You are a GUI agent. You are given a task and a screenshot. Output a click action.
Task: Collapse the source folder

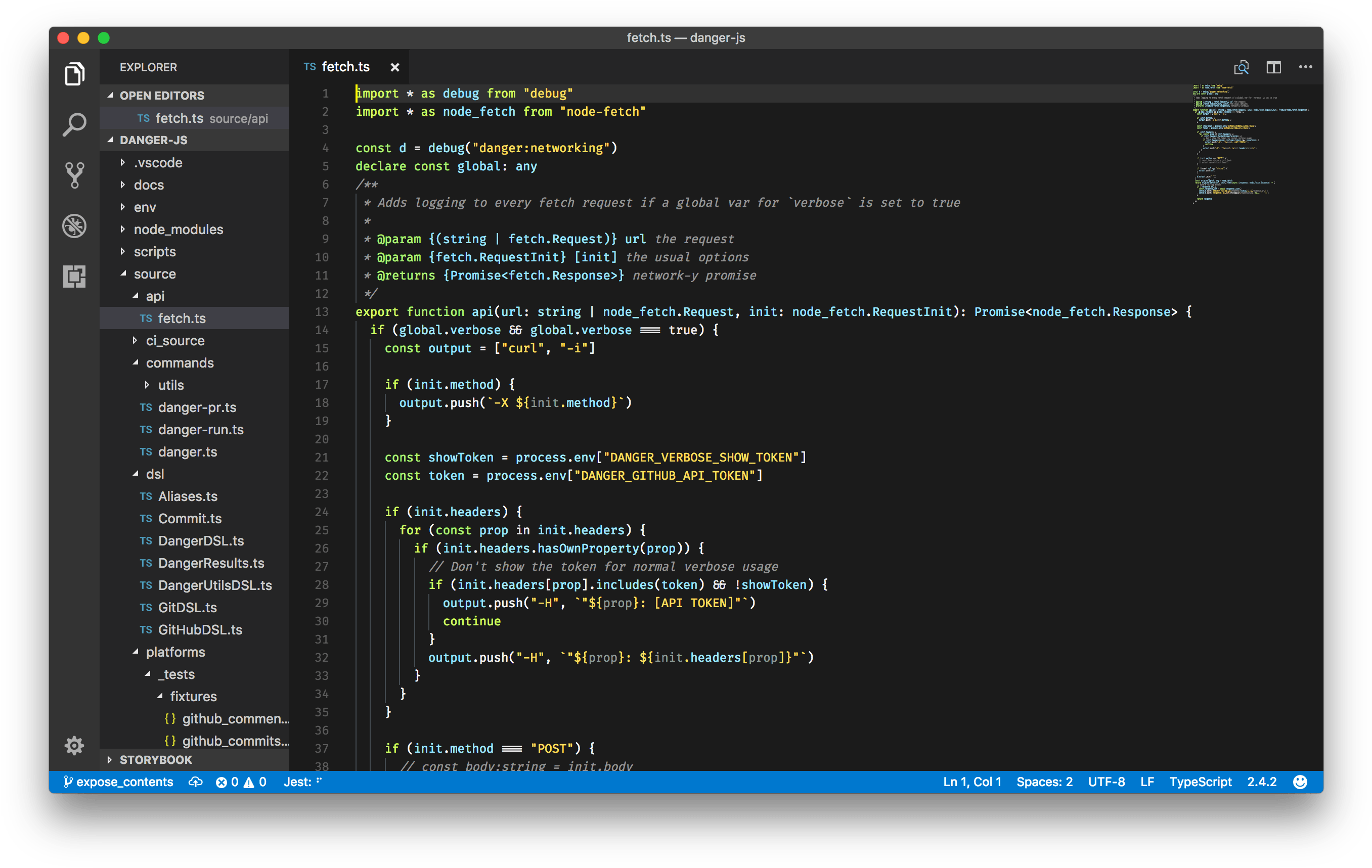pyautogui.click(x=194, y=273)
